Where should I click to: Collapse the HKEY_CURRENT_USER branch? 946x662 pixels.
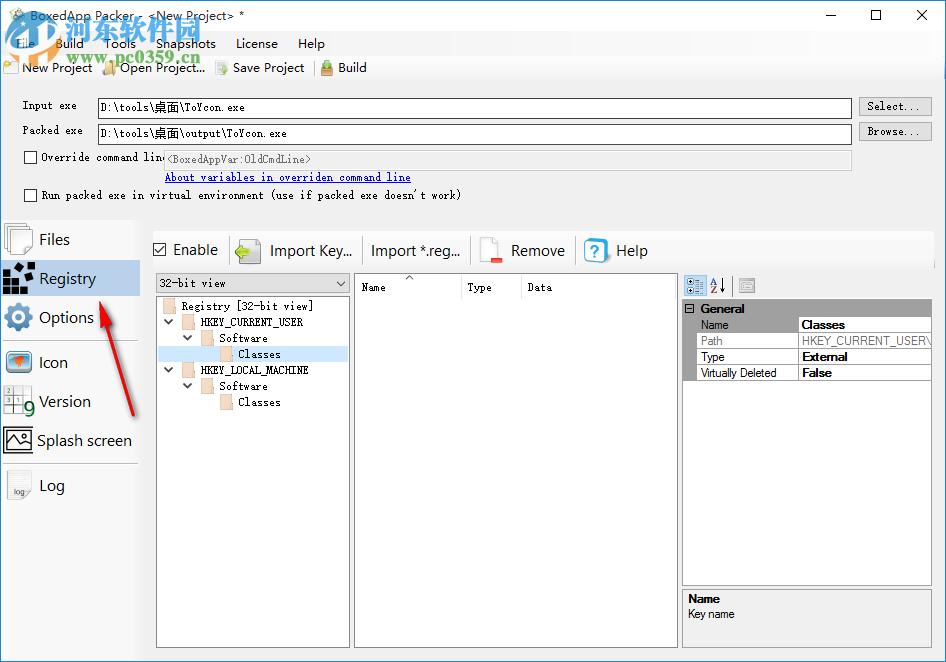click(x=168, y=321)
